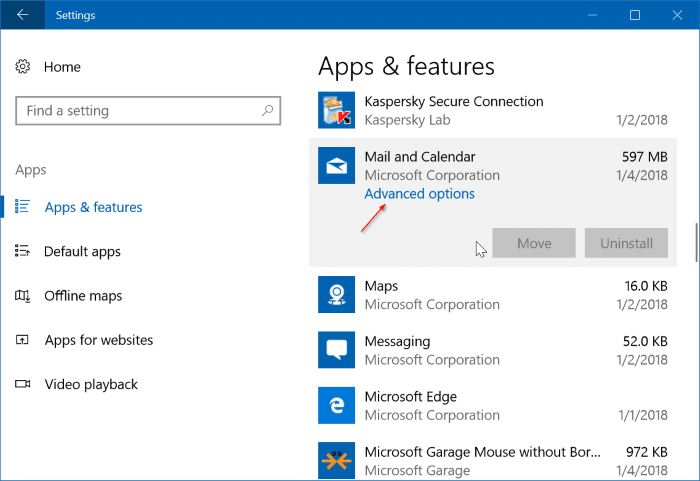Open Advanced options for Mail and Calendar
700x481 pixels.
[x=419, y=193]
